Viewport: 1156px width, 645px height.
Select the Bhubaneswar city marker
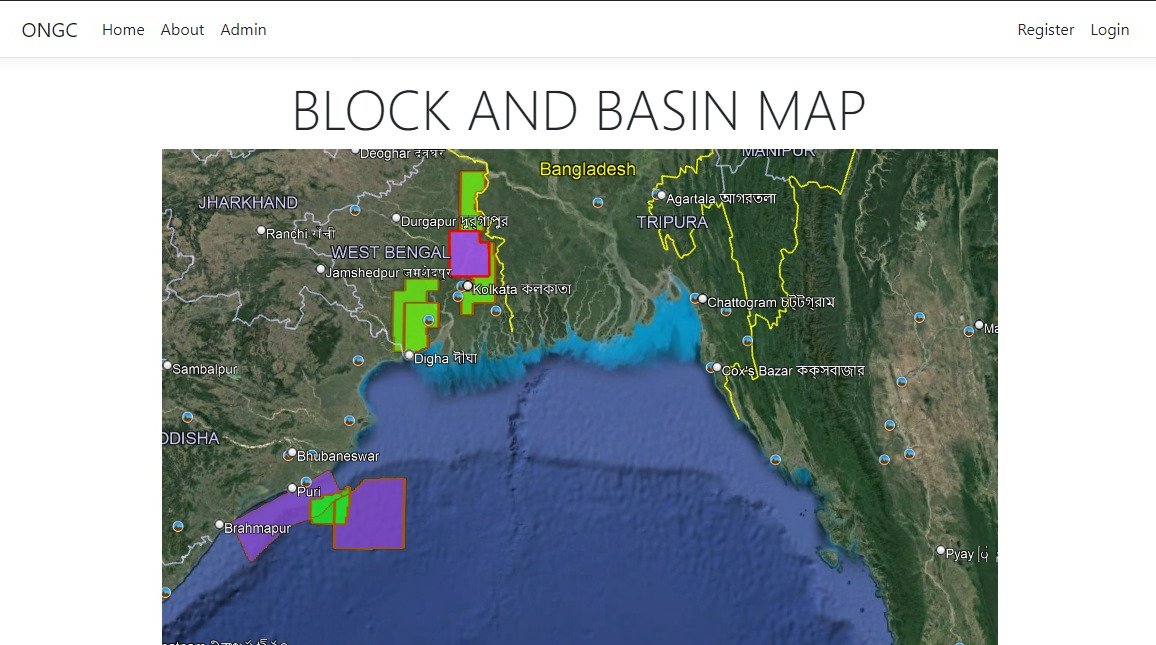pos(292,453)
